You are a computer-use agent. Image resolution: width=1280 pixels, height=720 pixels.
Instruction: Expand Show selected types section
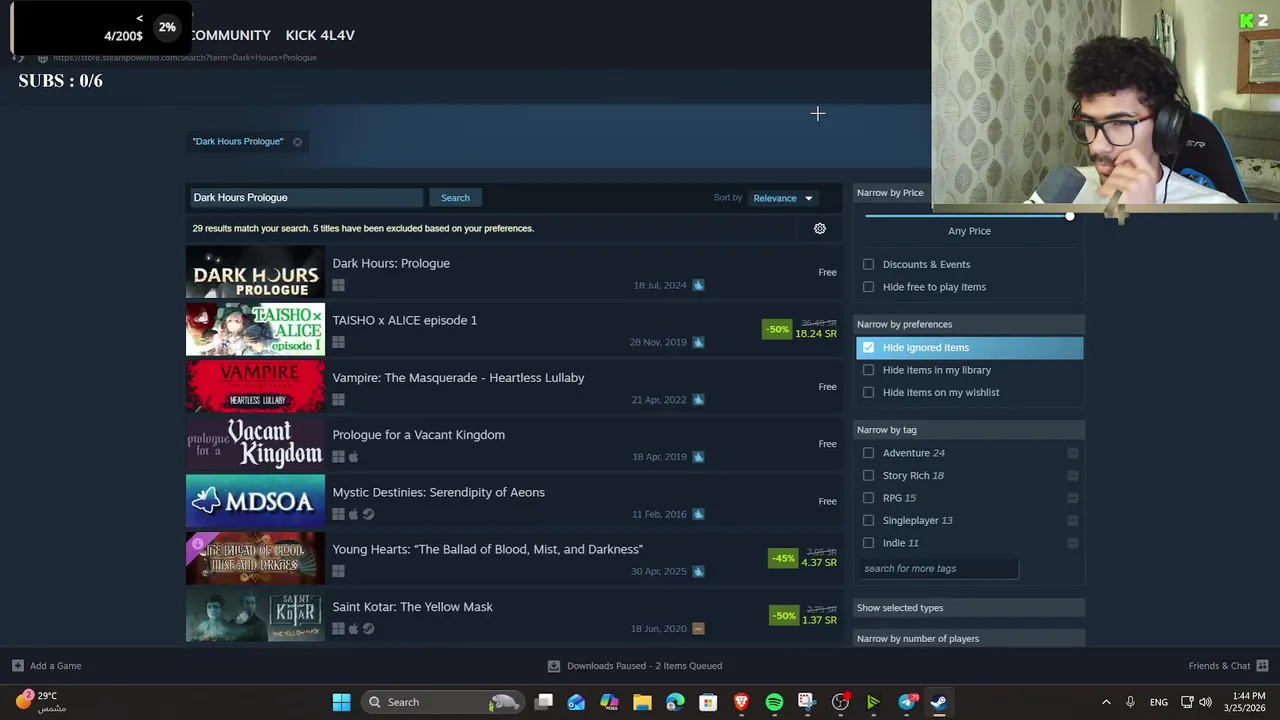969,608
